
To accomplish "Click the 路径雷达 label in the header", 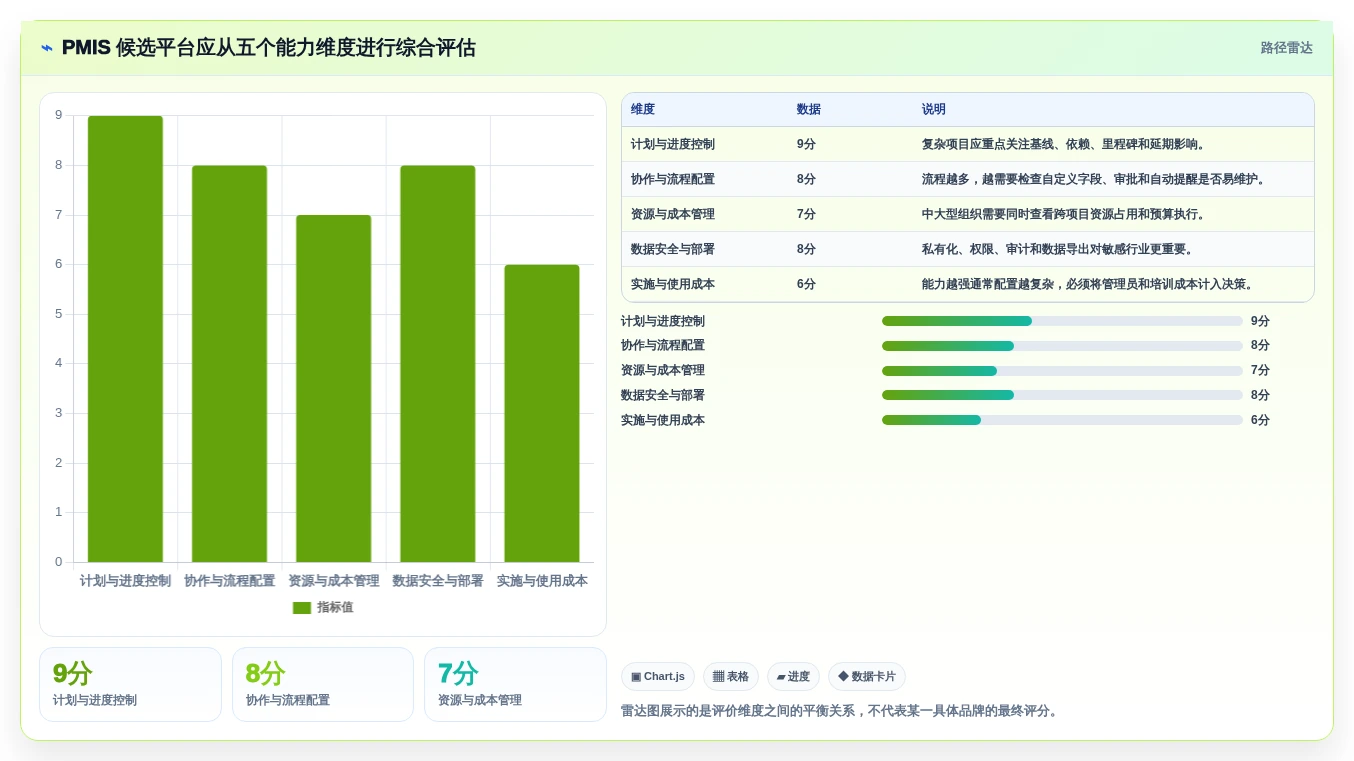I will pos(1286,48).
